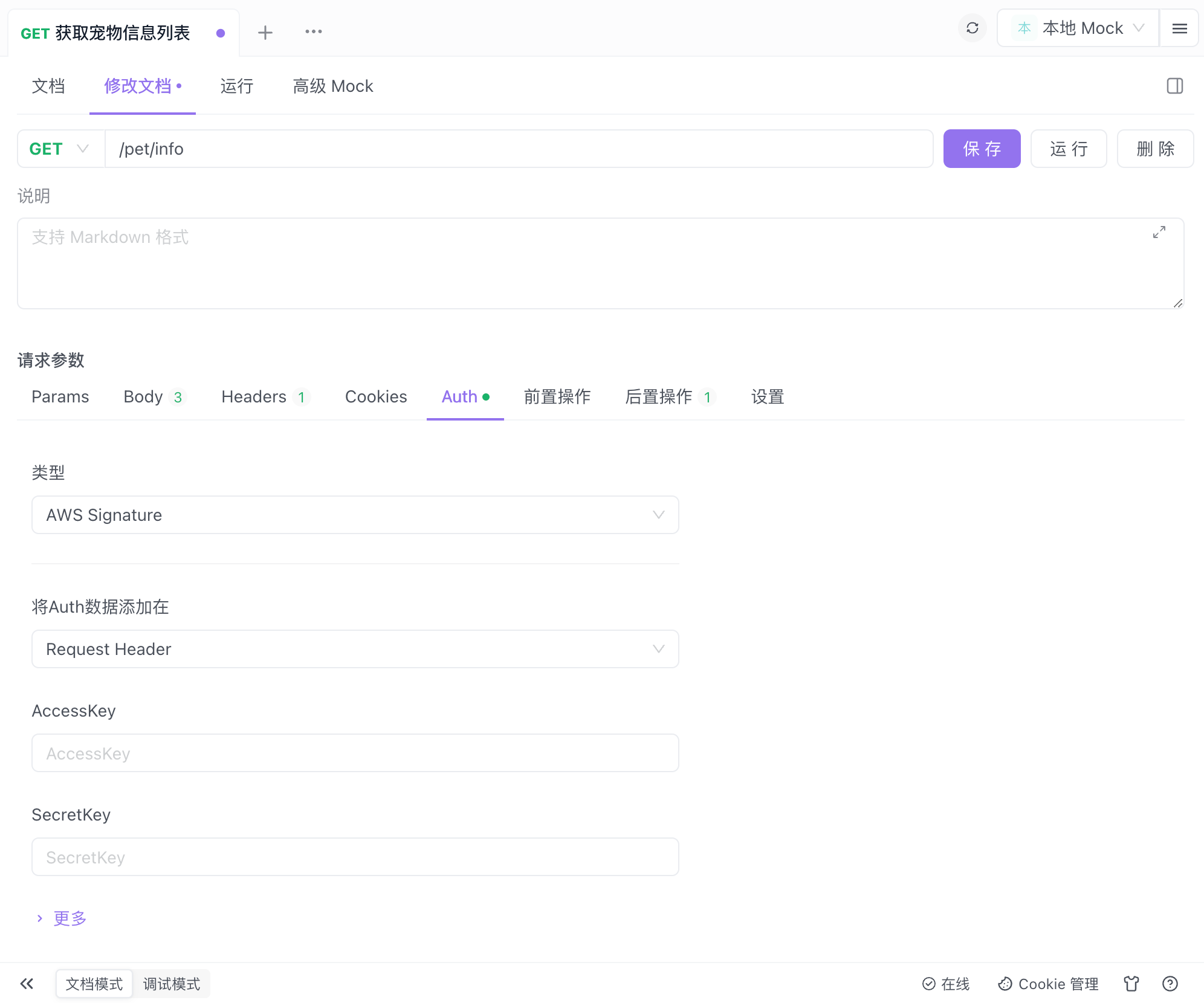Click the 保存 button
The width and height of the screenshot is (1204, 1003).
pyautogui.click(x=982, y=149)
